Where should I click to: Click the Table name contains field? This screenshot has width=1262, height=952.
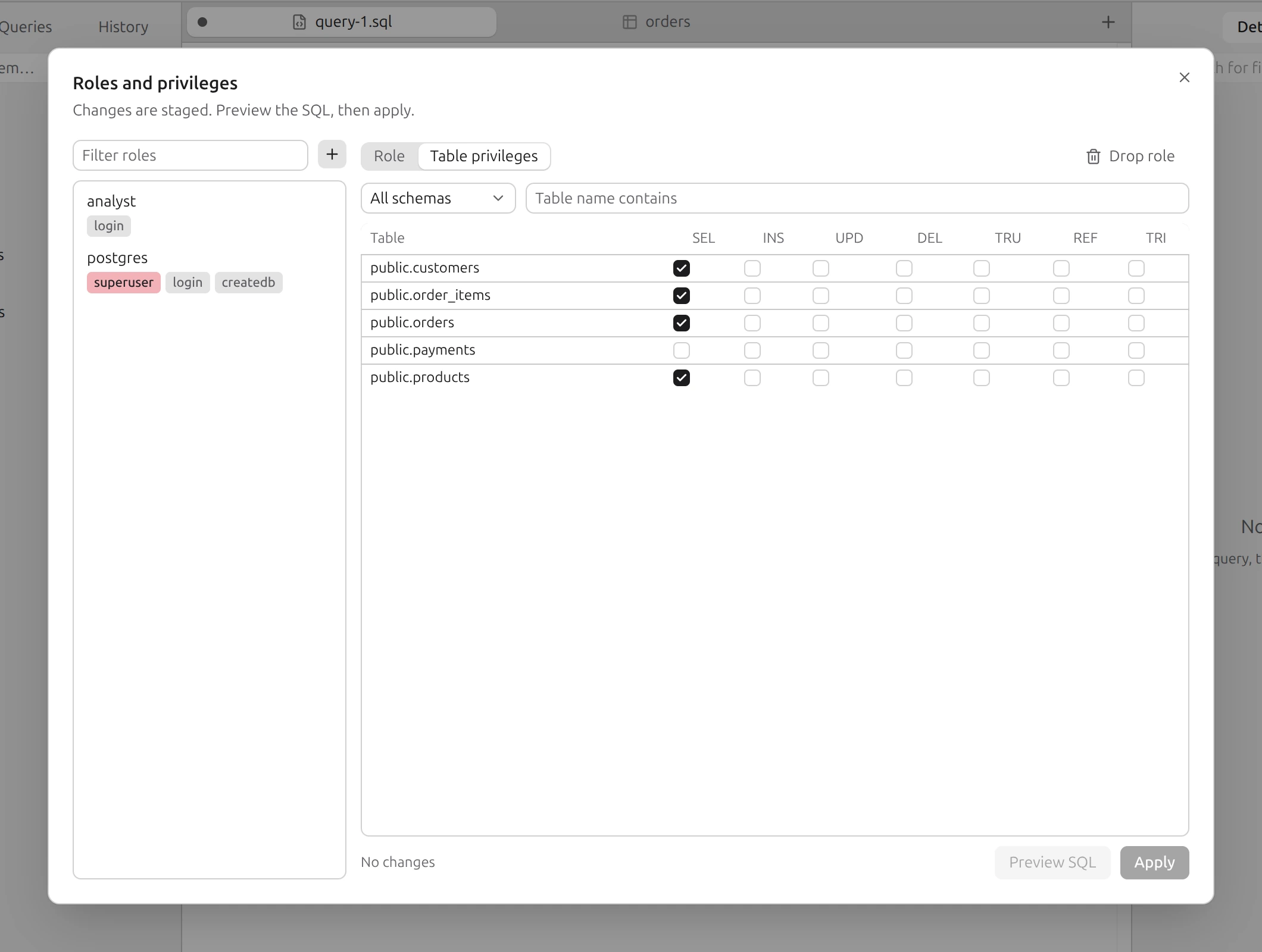857,198
